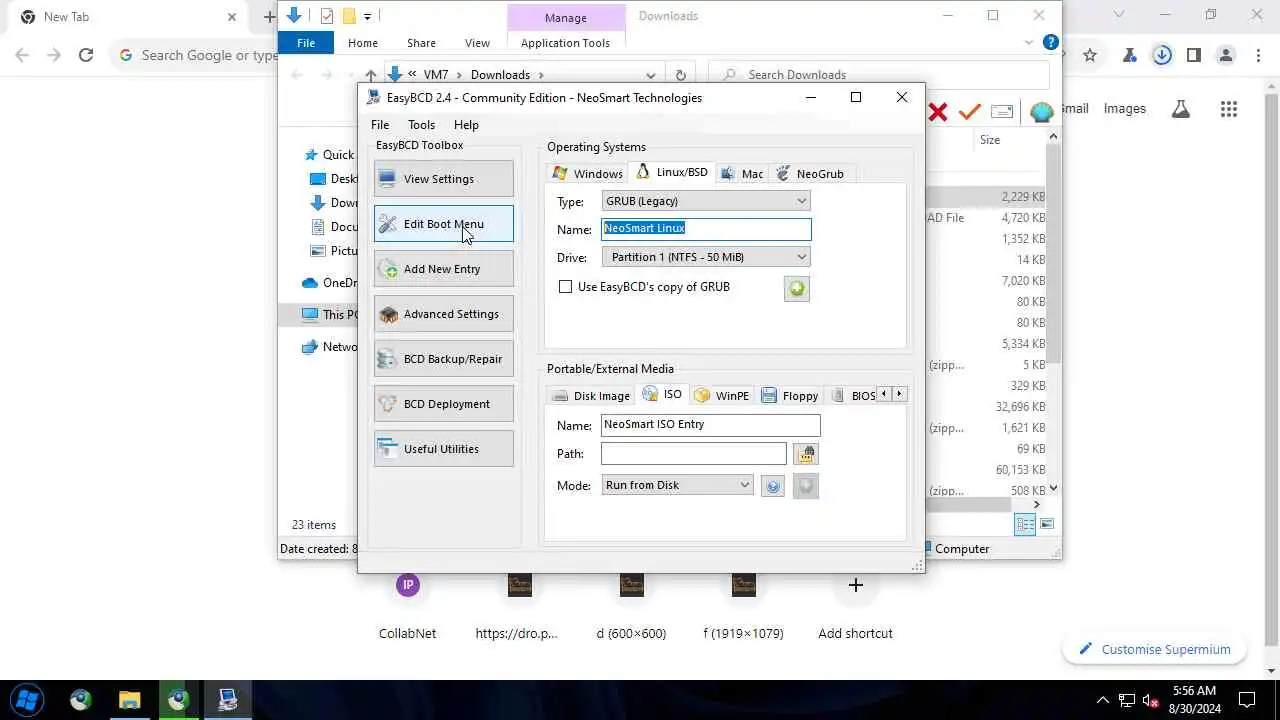1280x720 pixels.
Task: Click the Add shortcut button
Action: [x=855, y=606]
